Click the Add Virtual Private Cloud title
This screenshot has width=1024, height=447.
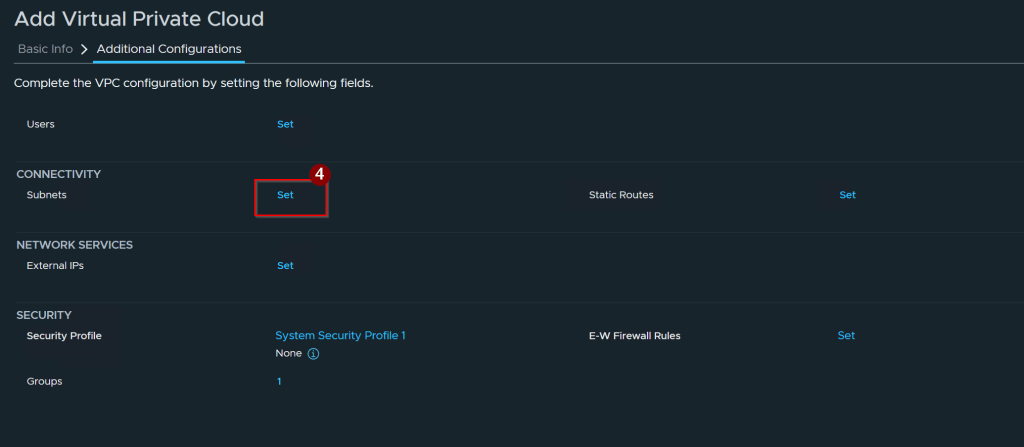[x=139, y=19]
